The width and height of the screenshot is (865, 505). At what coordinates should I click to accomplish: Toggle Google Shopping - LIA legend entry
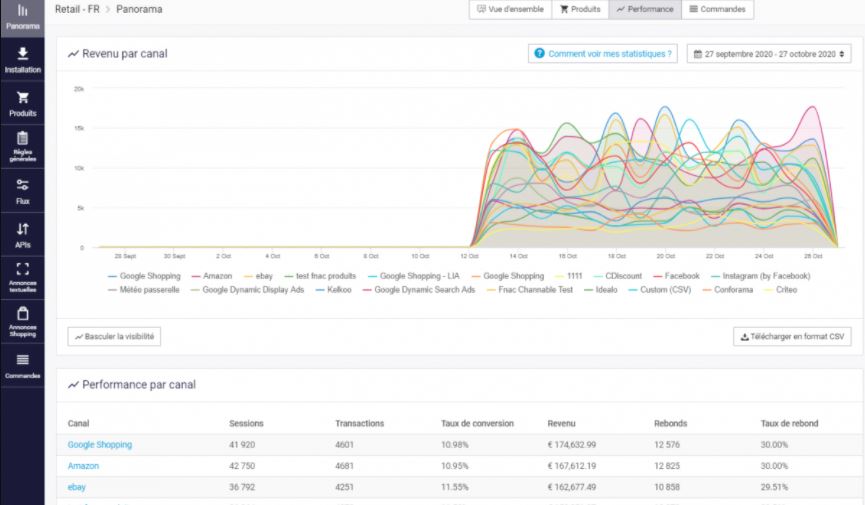pos(414,276)
